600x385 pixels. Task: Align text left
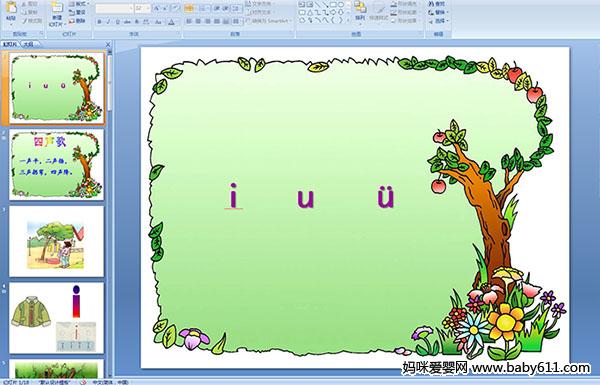point(189,21)
